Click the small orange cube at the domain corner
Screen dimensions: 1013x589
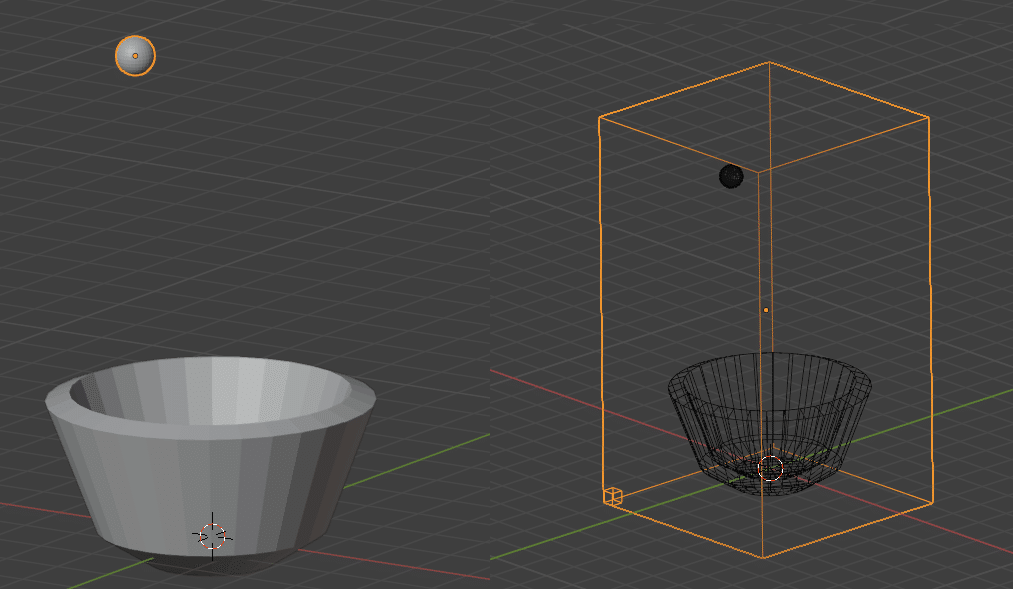[x=612, y=496]
